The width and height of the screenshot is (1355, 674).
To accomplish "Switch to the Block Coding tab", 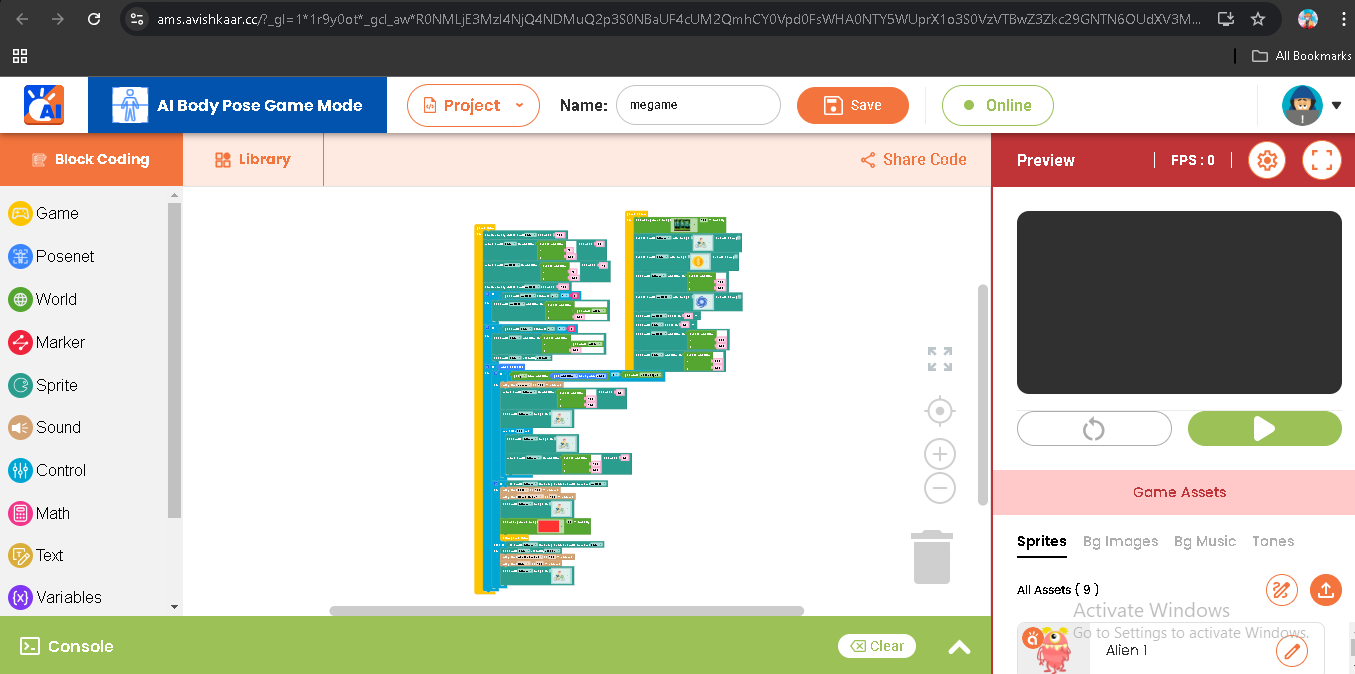I will (91, 159).
